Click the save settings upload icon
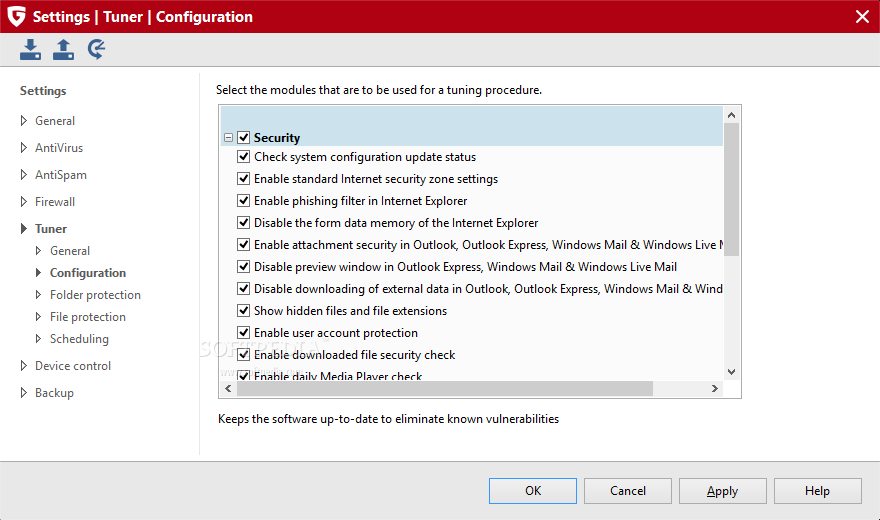880x520 pixels. pyautogui.click(x=63, y=49)
